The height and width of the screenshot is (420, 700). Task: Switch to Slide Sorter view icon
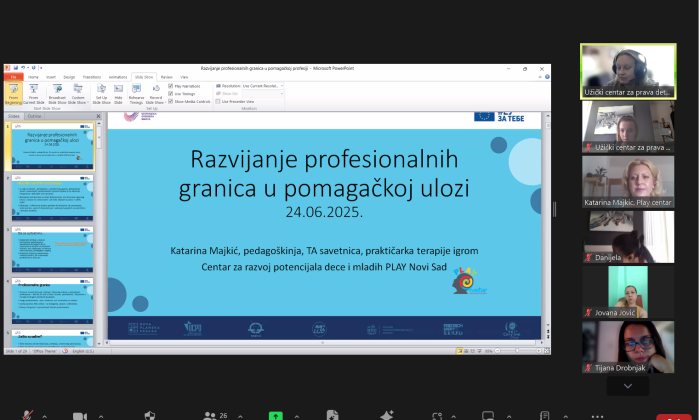click(x=466, y=351)
